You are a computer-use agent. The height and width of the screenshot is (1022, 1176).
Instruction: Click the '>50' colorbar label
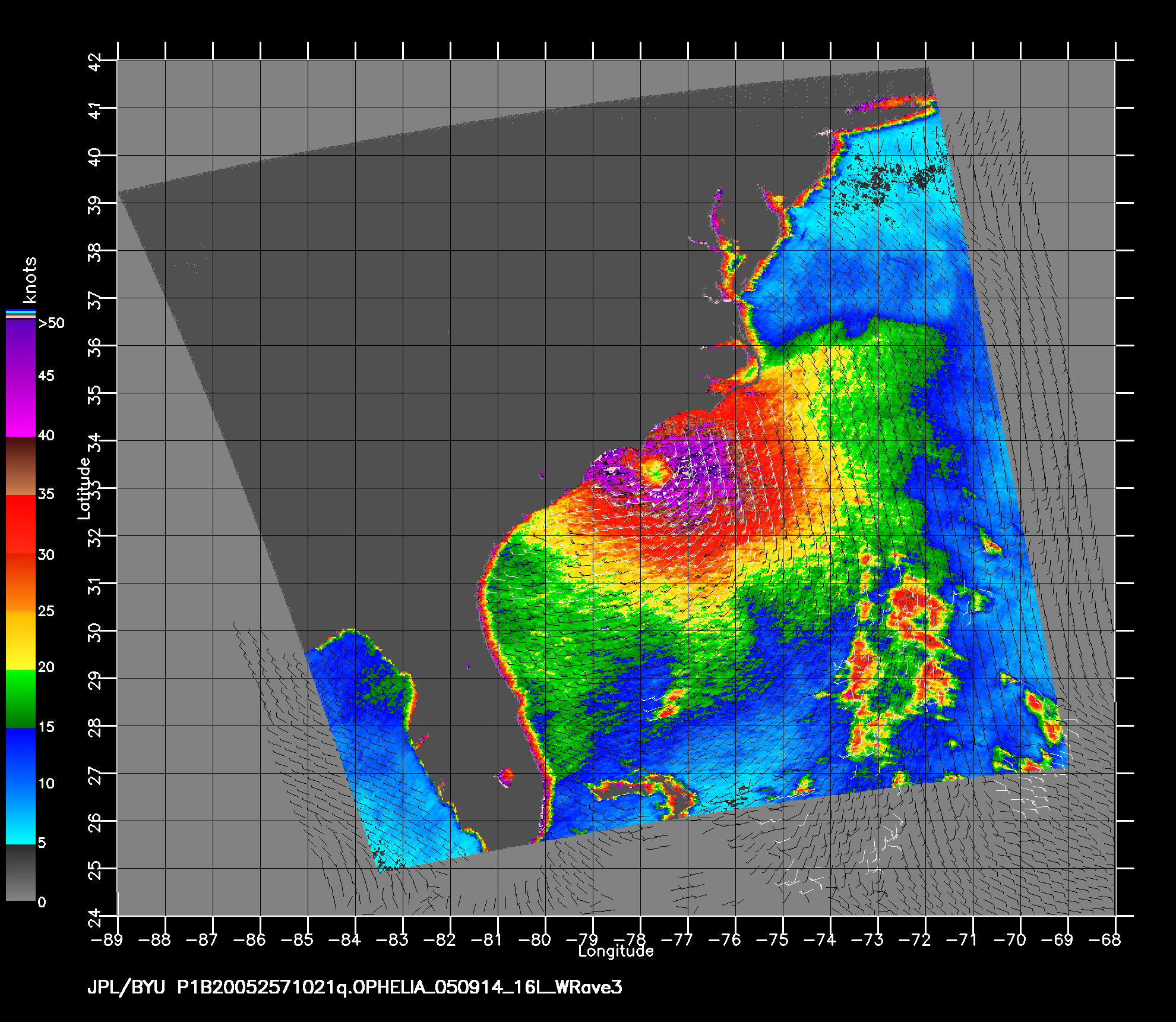(51, 323)
